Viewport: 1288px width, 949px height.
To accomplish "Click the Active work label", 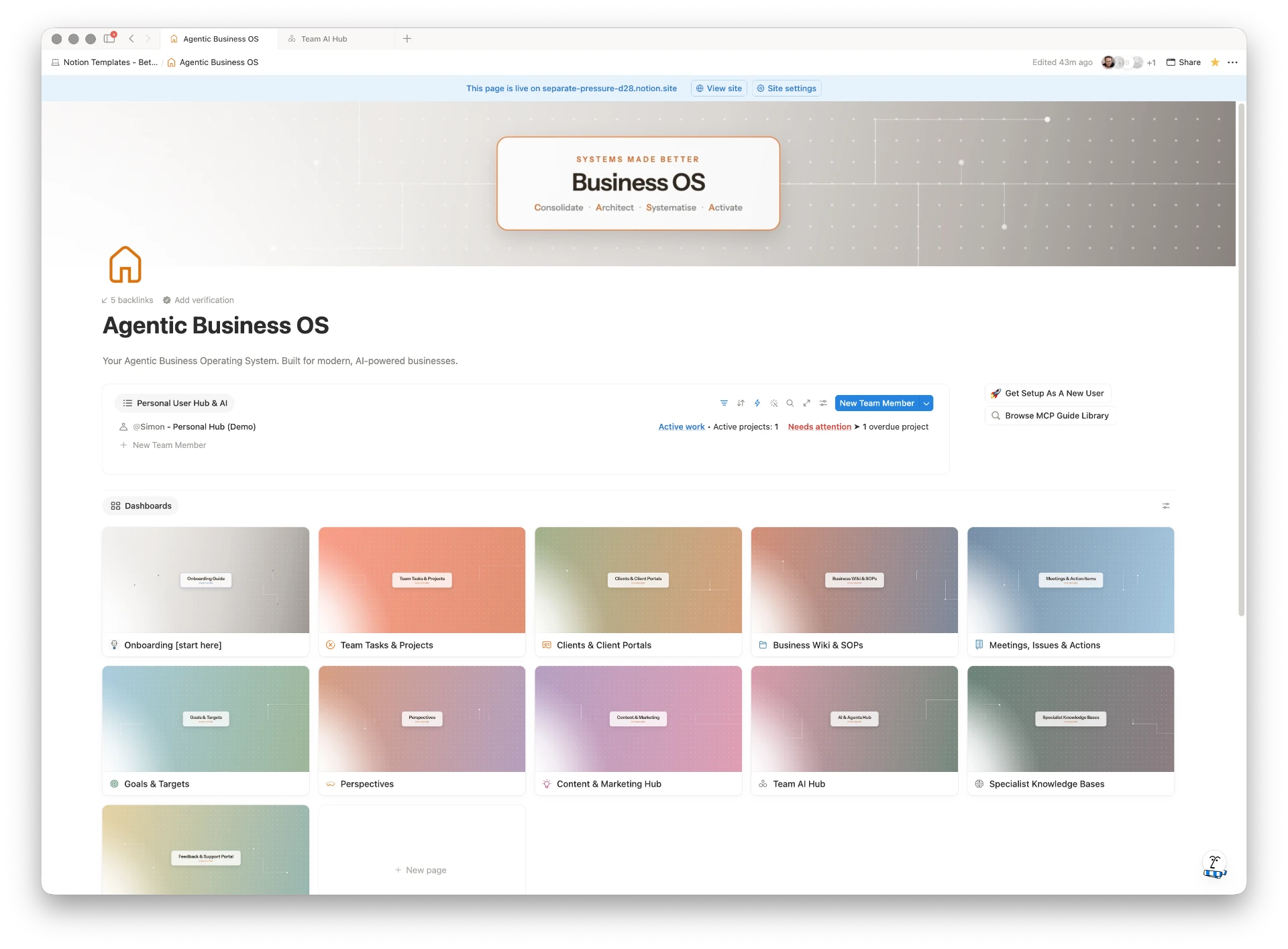I will [x=682, y=427].
